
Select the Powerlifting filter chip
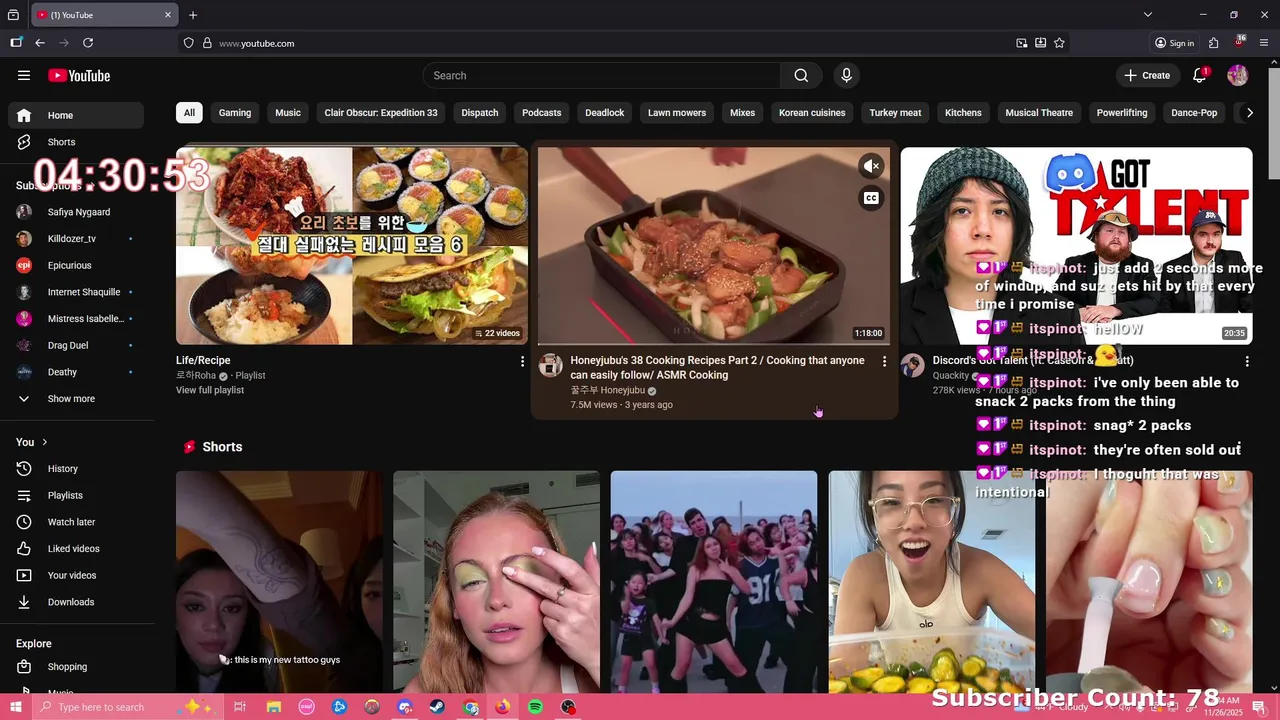point(1122,113)
